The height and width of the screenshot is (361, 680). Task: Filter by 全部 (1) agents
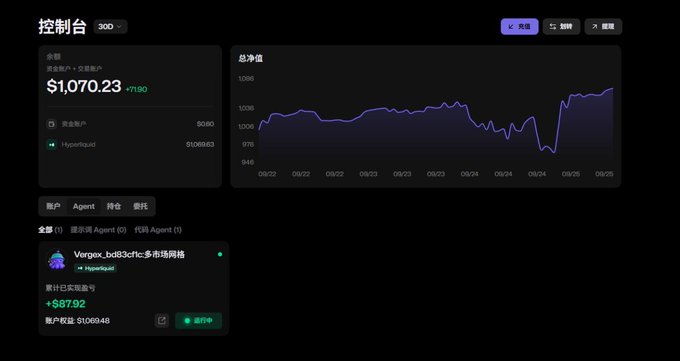(x=50, y=230)
